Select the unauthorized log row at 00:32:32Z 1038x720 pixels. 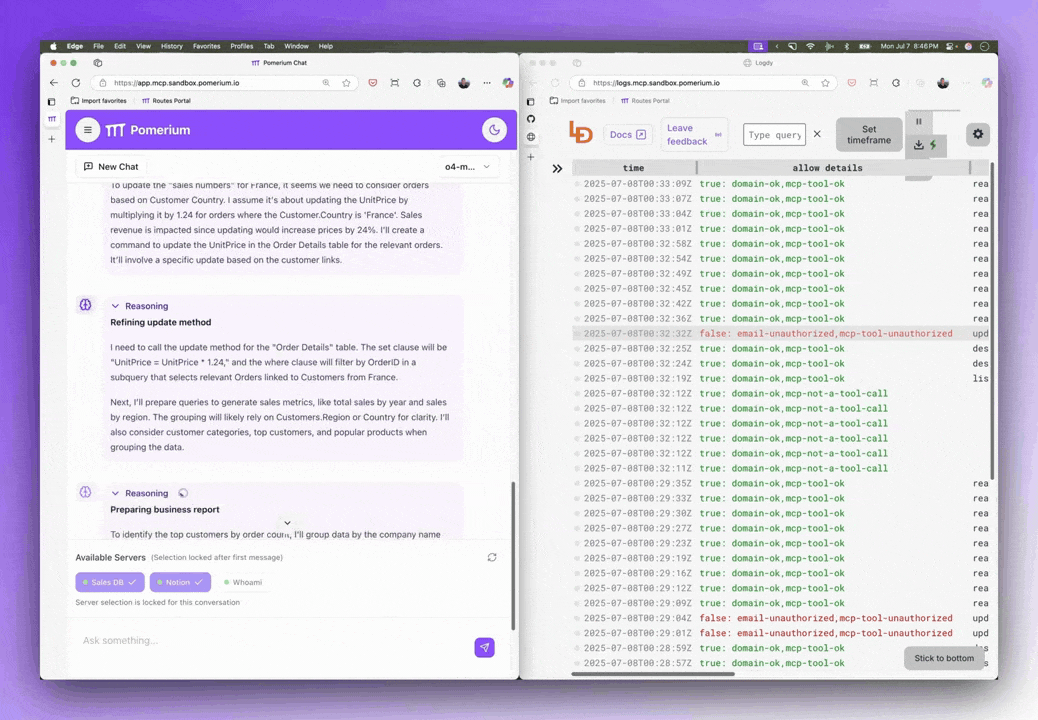(780, 334)
